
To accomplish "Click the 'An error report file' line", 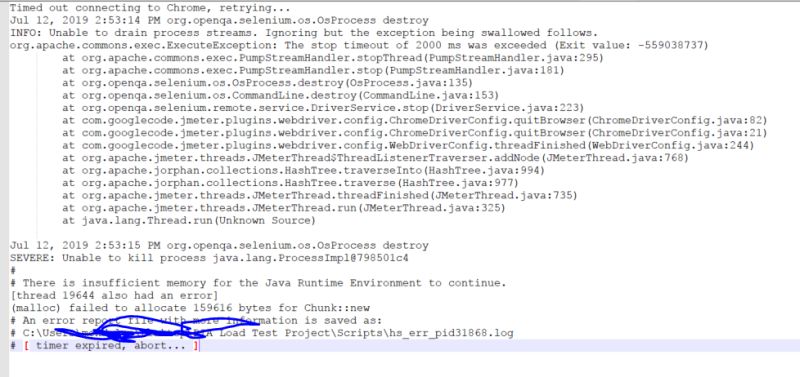I will [x=196, y=320].
